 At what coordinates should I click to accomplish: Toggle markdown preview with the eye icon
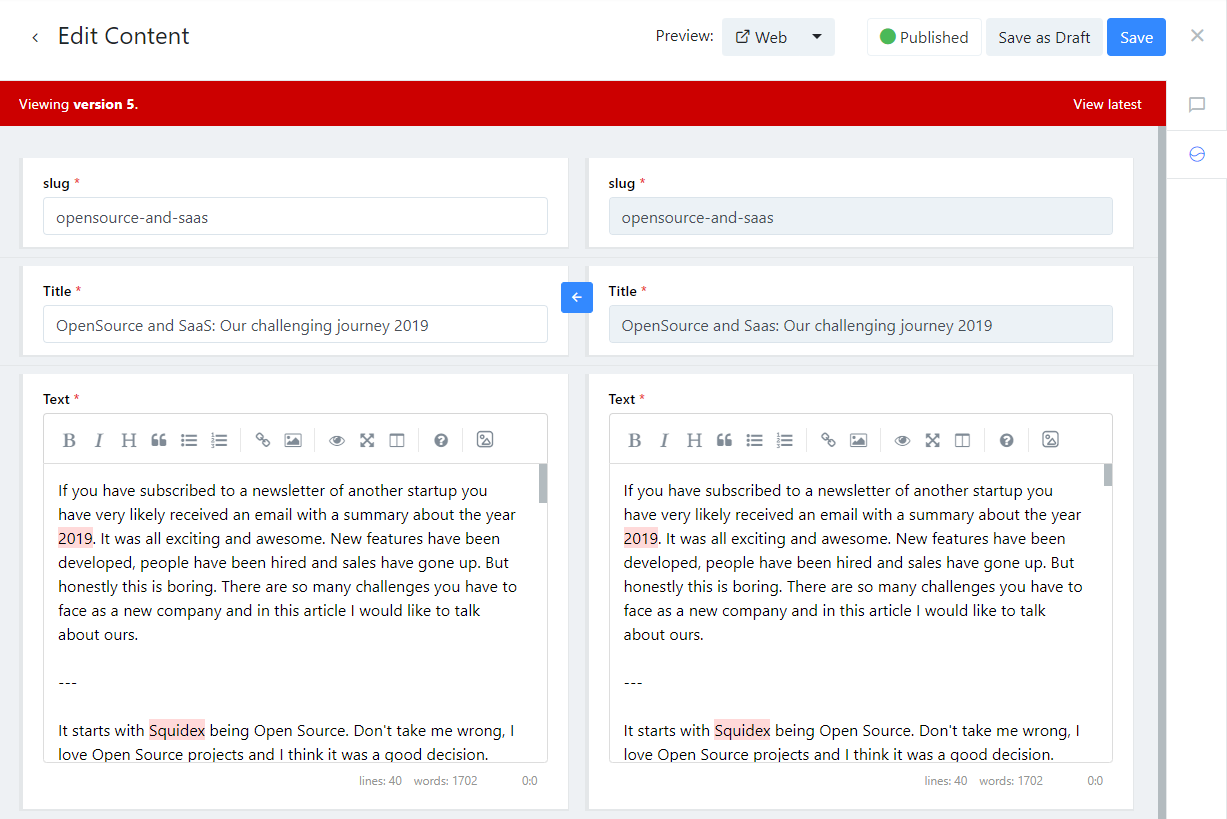337,440
